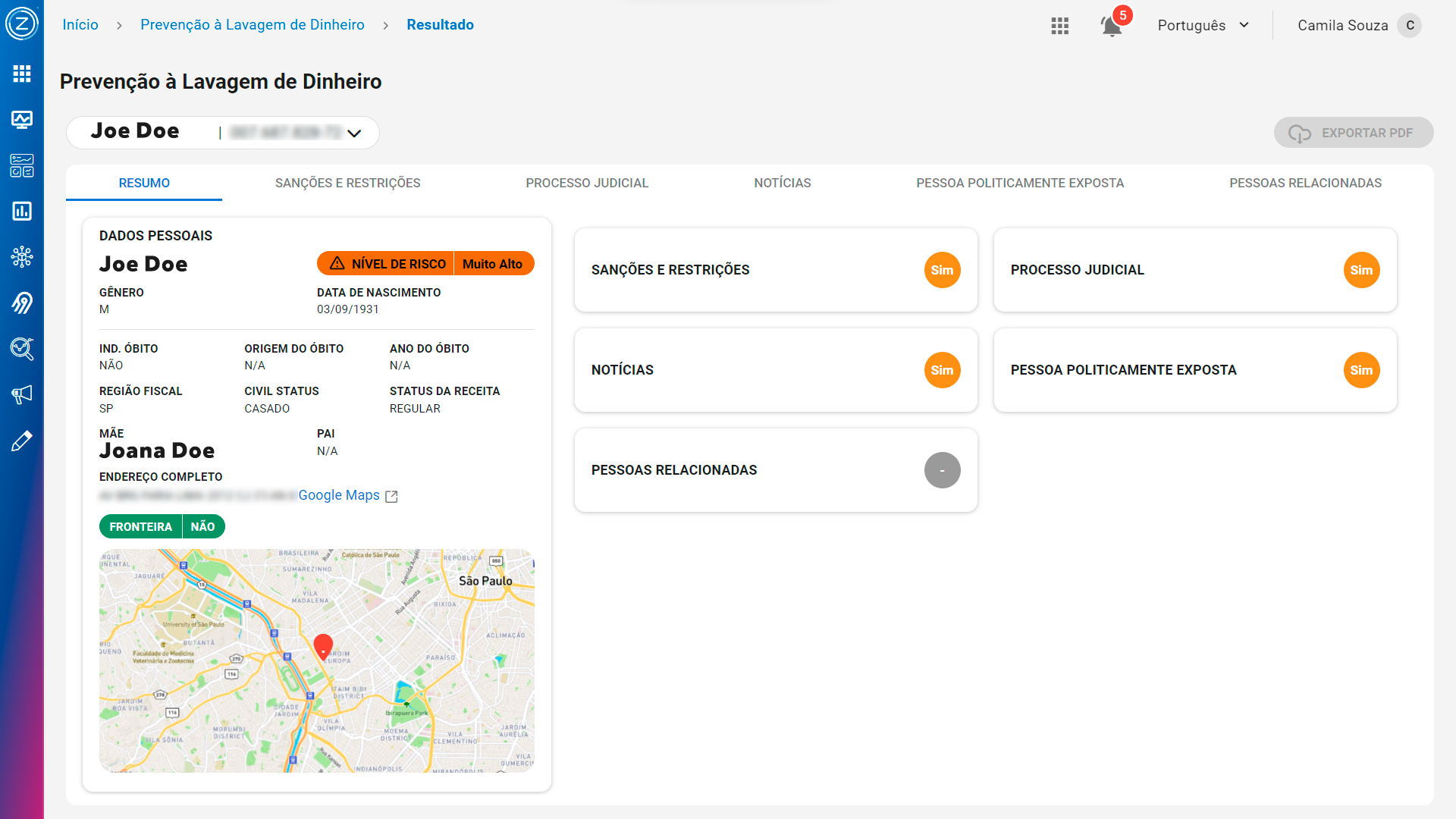Click Sim badge on Processo Judicial
The height and width of the screenshot is (819, 1456).
(x=1361, y=270)
